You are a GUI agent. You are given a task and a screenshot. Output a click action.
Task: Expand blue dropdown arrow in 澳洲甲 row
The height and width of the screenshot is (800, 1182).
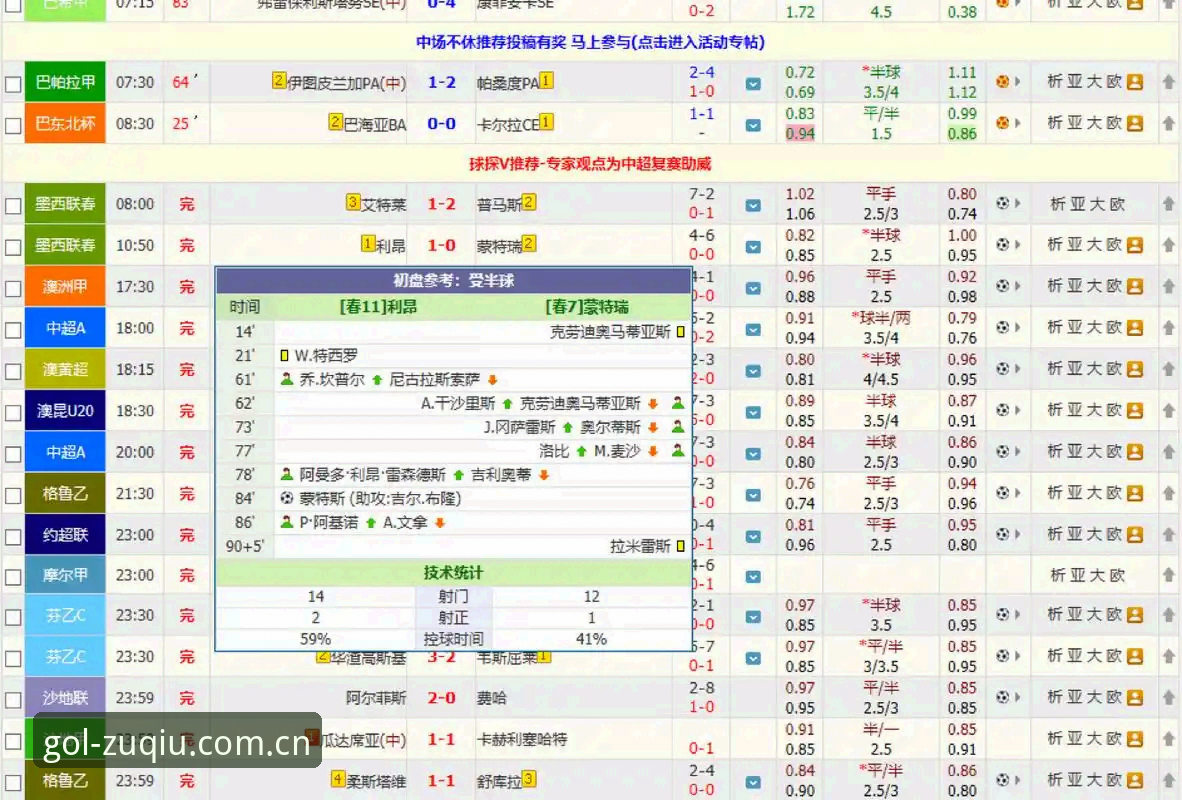pyautogui.click(x=753, y=288)
